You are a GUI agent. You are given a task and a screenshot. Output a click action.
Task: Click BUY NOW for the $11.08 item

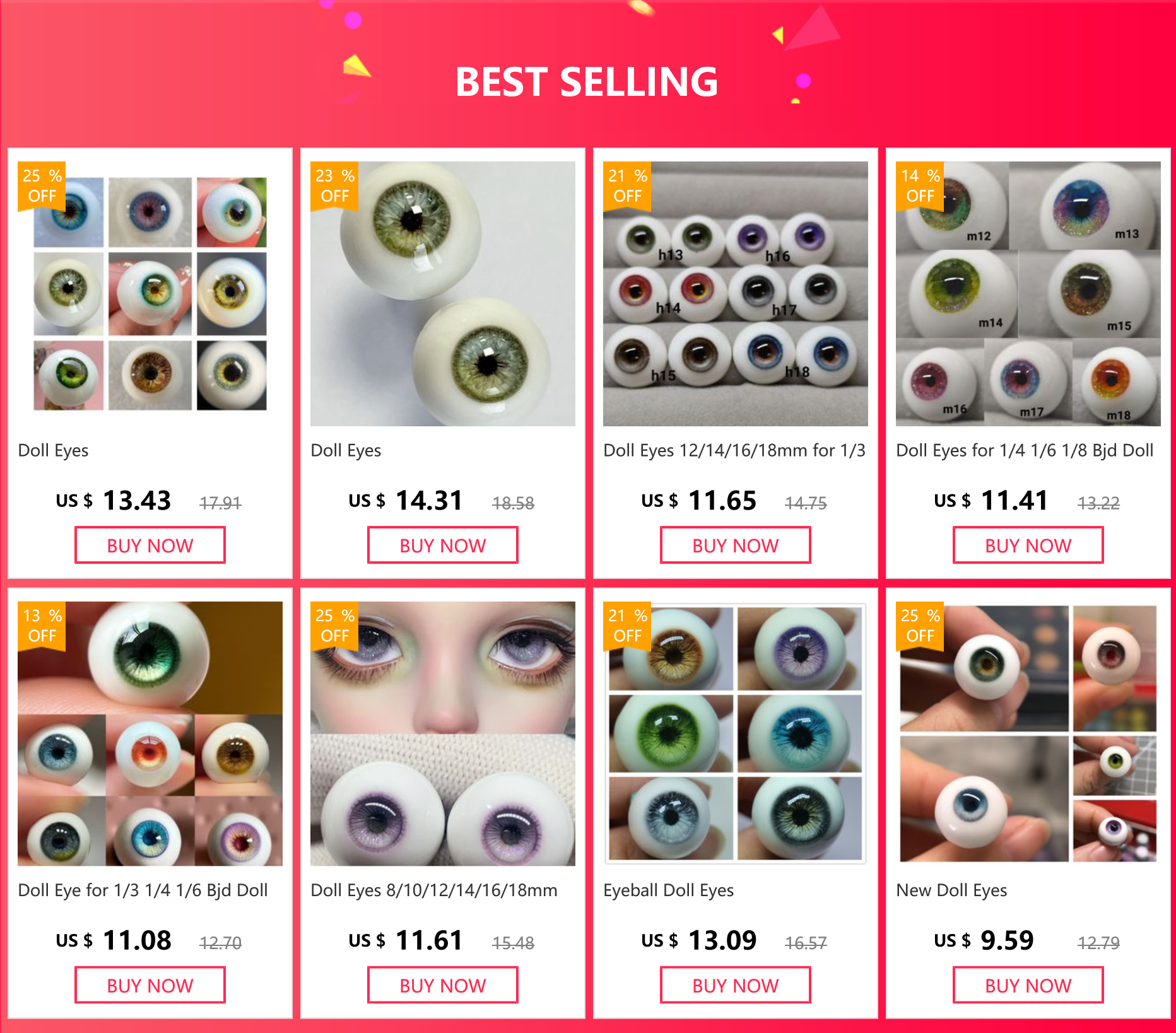pos(150,985)
